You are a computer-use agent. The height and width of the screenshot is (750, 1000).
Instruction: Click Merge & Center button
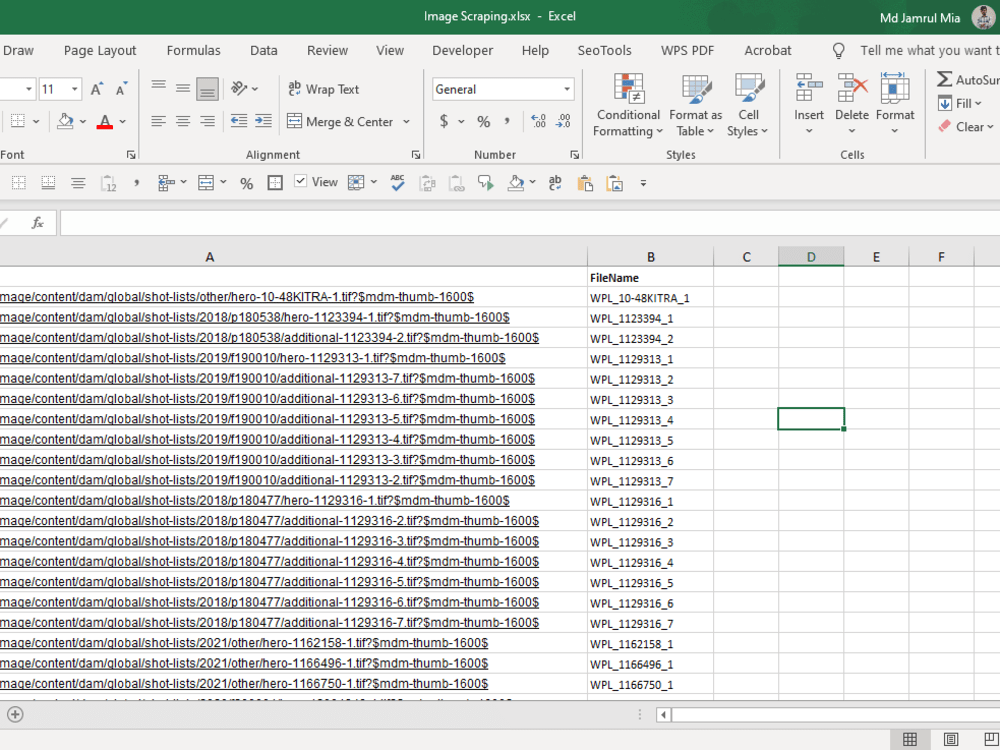(340, 121)
